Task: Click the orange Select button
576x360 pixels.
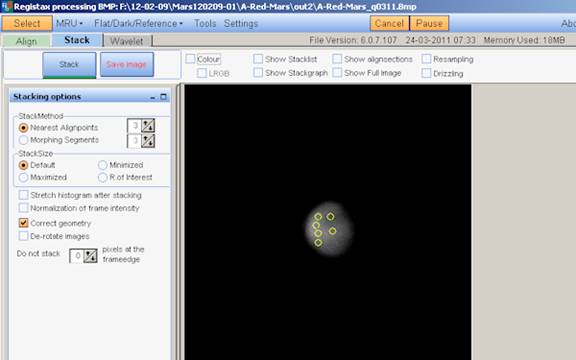Action: point(27,24)
